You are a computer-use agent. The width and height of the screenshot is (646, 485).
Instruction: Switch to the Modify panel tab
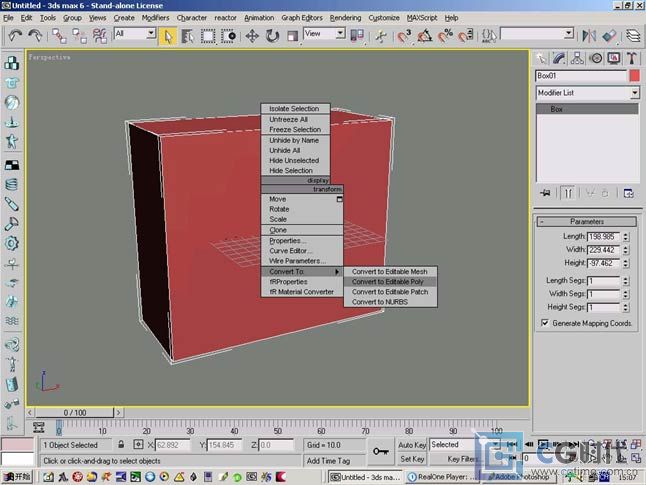[559, 59]
